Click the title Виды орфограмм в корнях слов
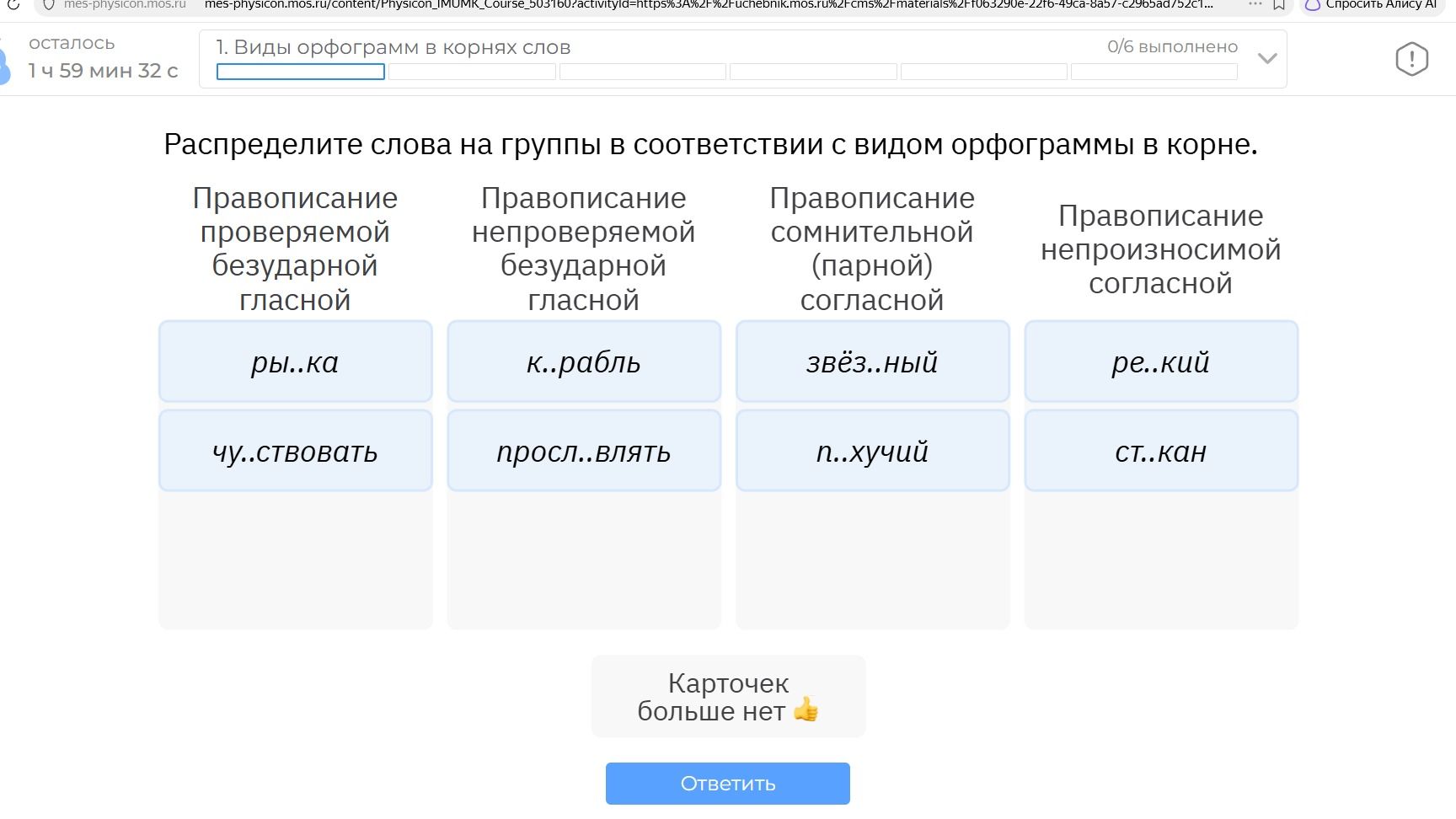This screenshot has width=1456, height=819. pos(393,47)
